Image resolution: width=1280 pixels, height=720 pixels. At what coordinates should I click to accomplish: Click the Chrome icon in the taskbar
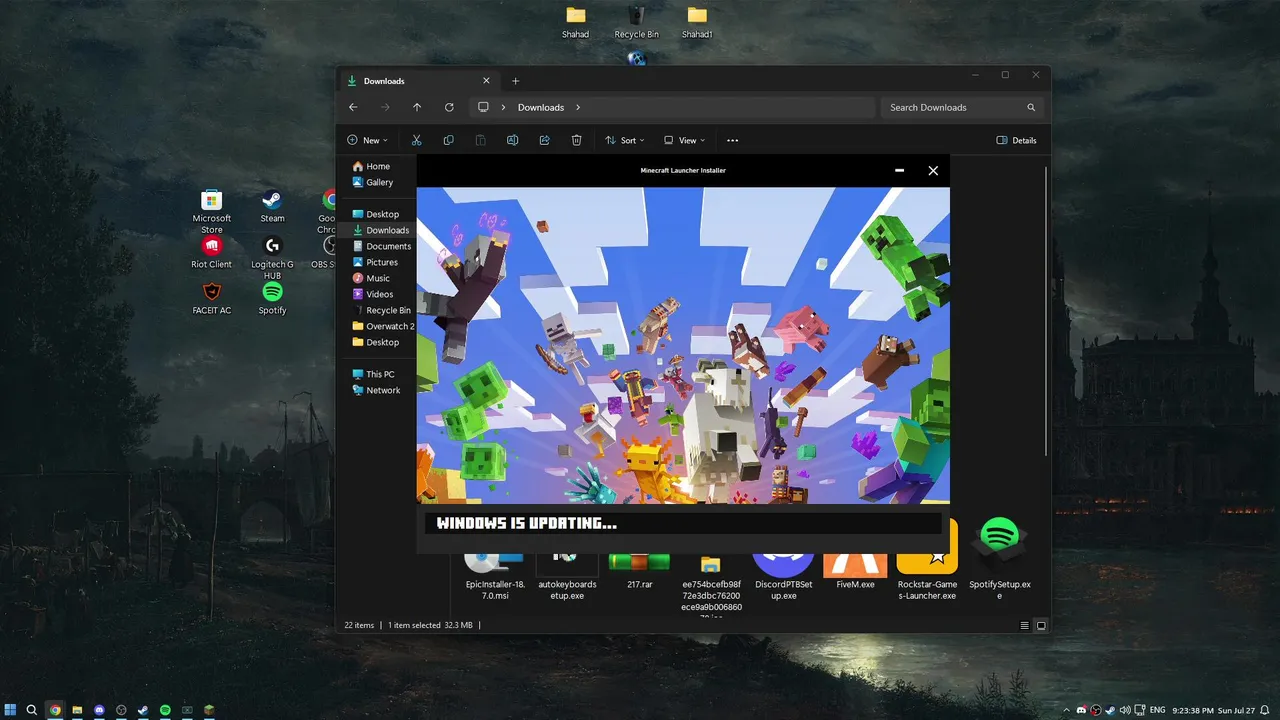[55, 710]
